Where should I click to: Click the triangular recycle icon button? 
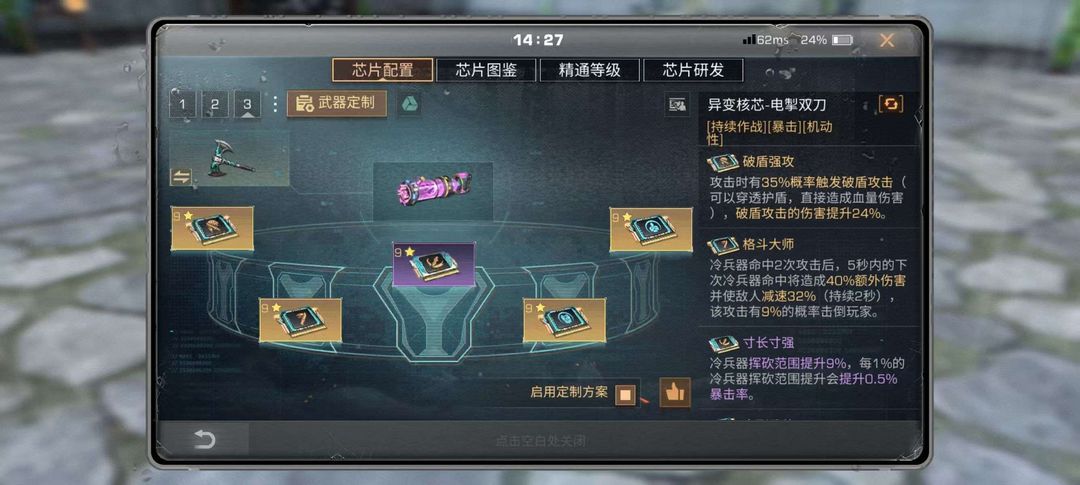409,104
